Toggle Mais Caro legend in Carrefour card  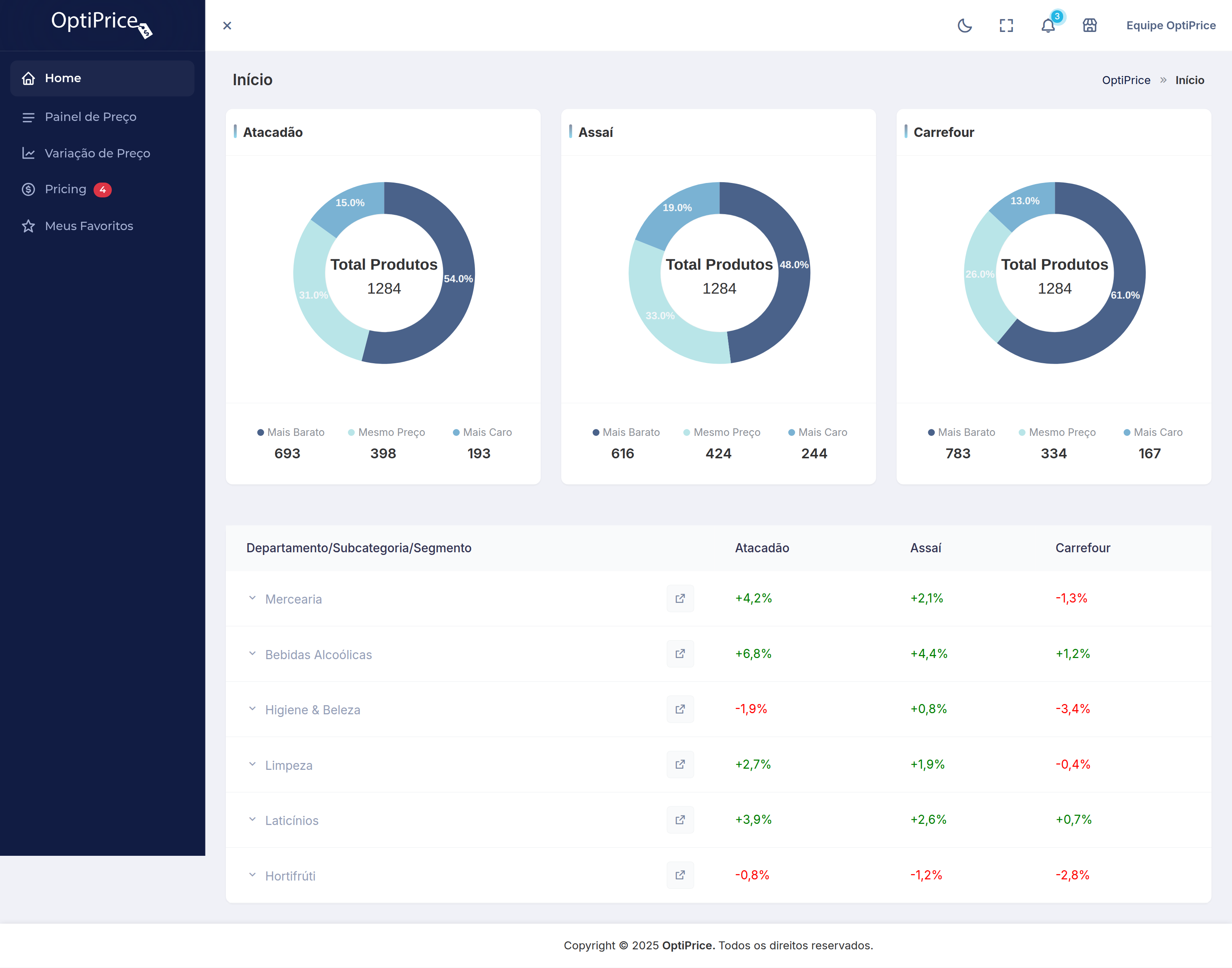[1153, 432]
